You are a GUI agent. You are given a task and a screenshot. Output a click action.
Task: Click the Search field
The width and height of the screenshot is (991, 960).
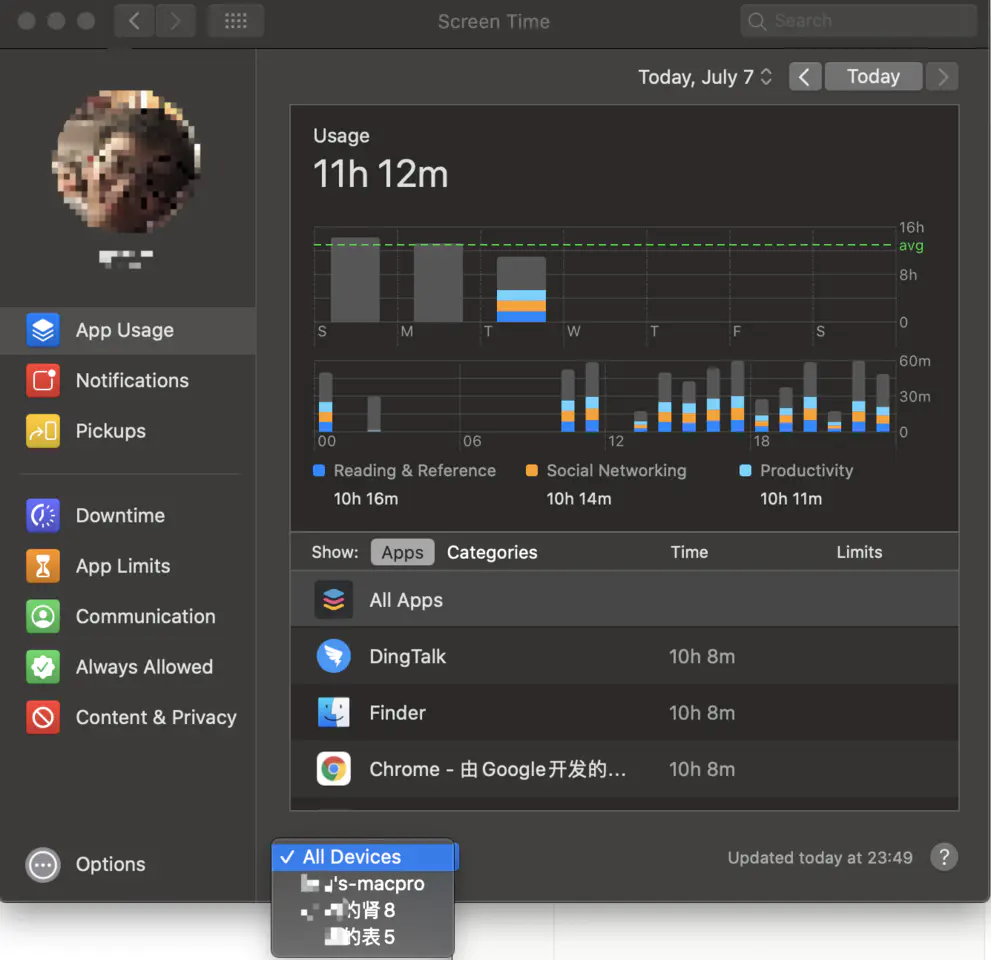point(858,21)
